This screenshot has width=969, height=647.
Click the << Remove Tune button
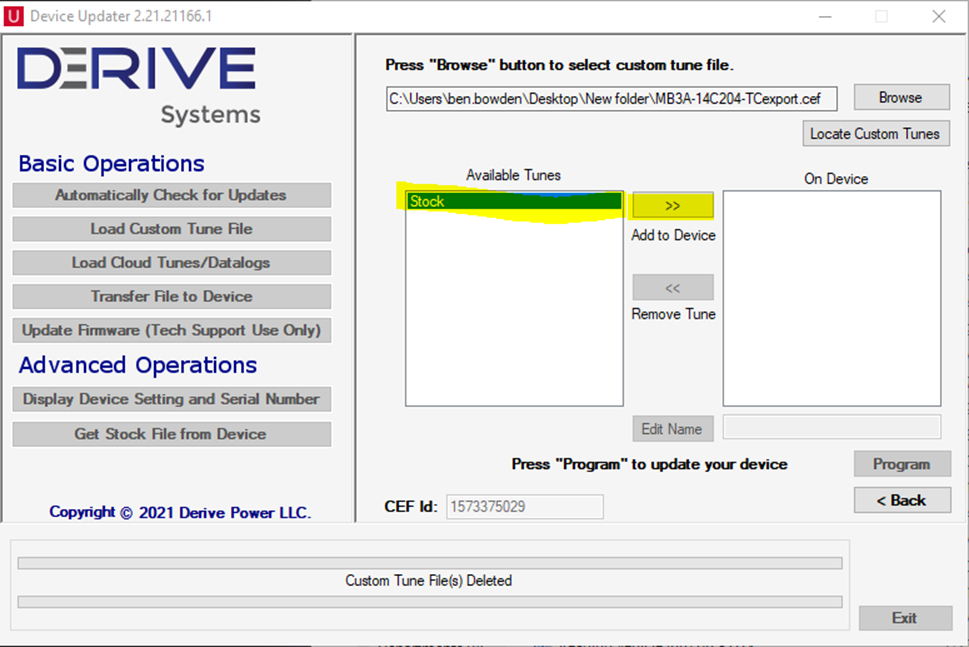pyautogui.click(x=672, y=287)
